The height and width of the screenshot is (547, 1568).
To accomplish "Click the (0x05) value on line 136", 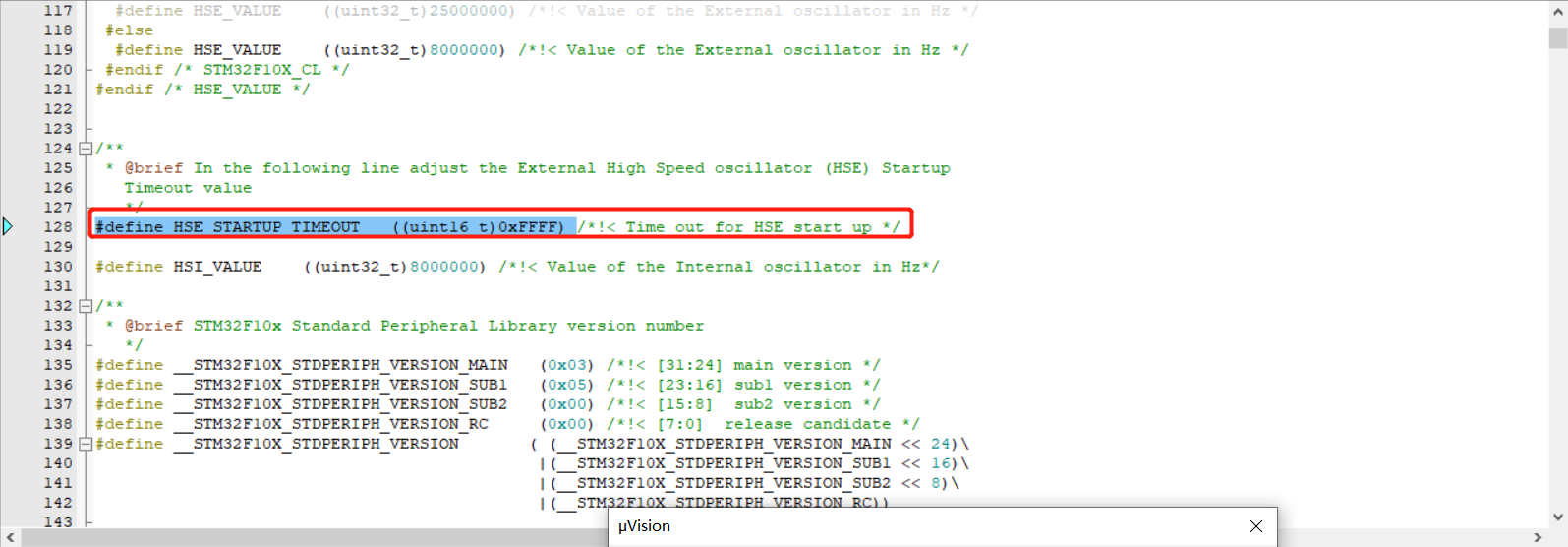I will point(566,385).
